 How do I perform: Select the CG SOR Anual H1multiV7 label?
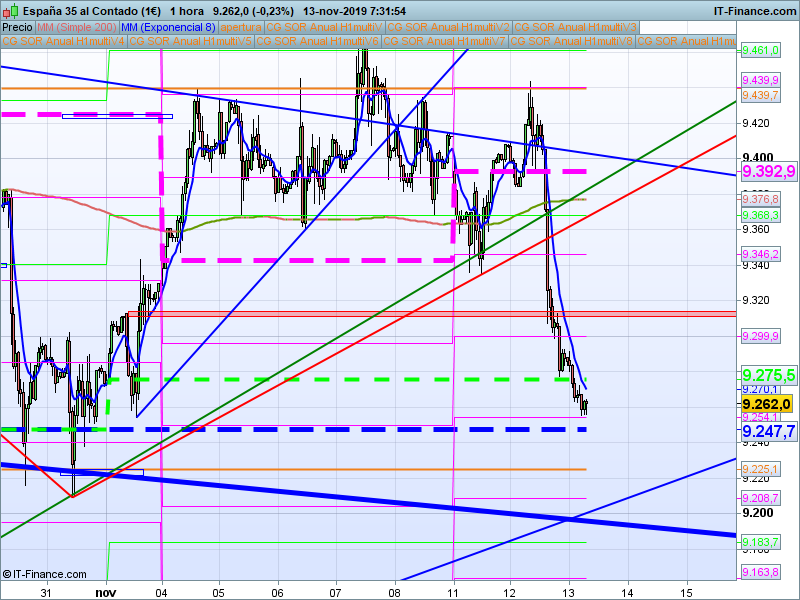point(445,42)
